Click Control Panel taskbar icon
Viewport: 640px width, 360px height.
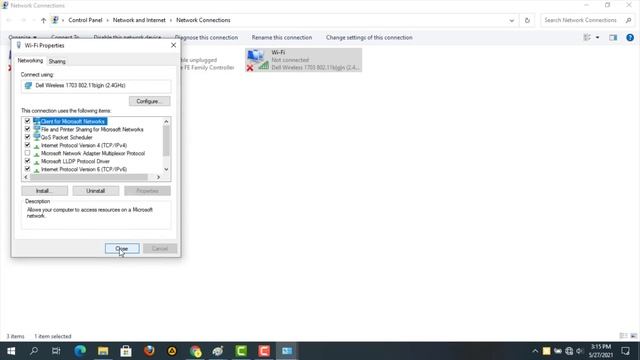pyautogui.click(x=287, y=351)
